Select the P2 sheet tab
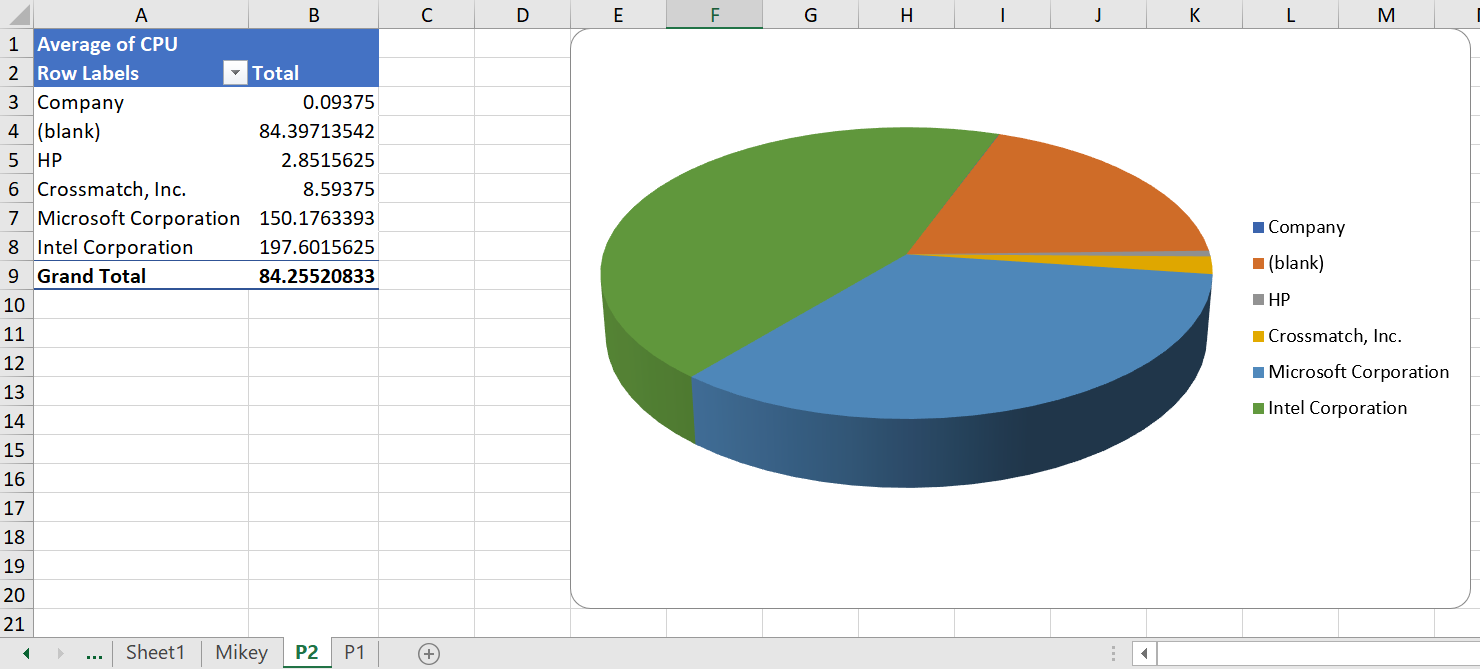 (x=306, y=652)
